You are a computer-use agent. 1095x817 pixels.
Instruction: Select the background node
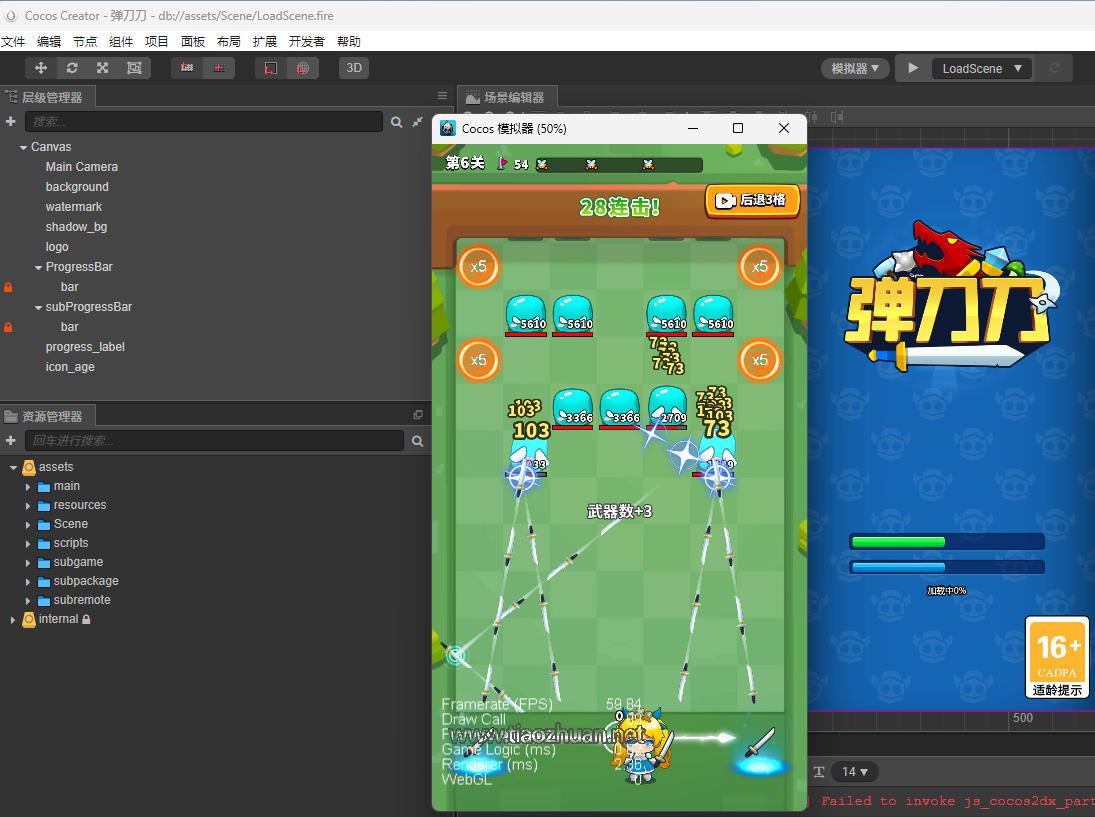[x=77, y=186]
